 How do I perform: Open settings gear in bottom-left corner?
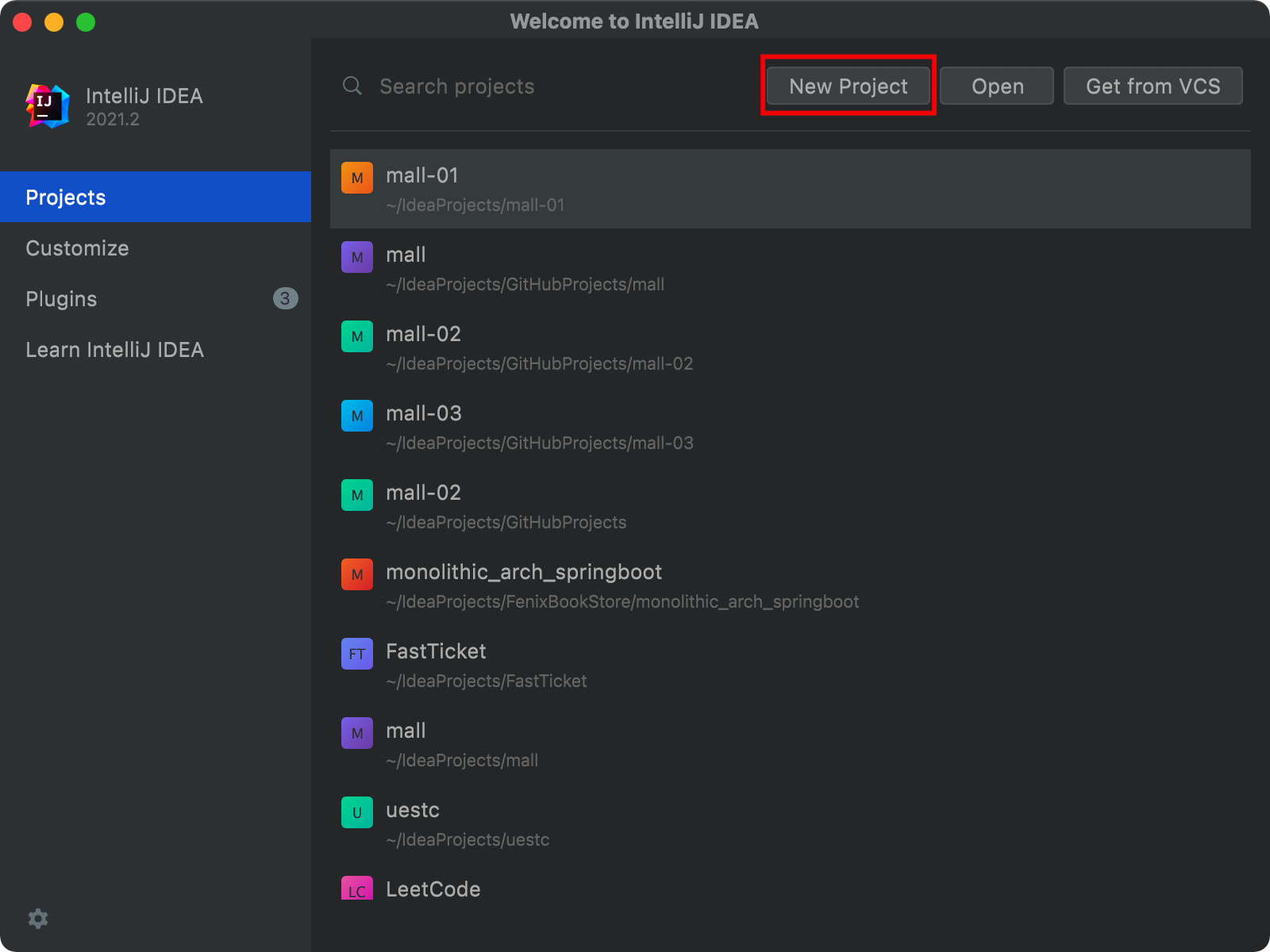38,919
